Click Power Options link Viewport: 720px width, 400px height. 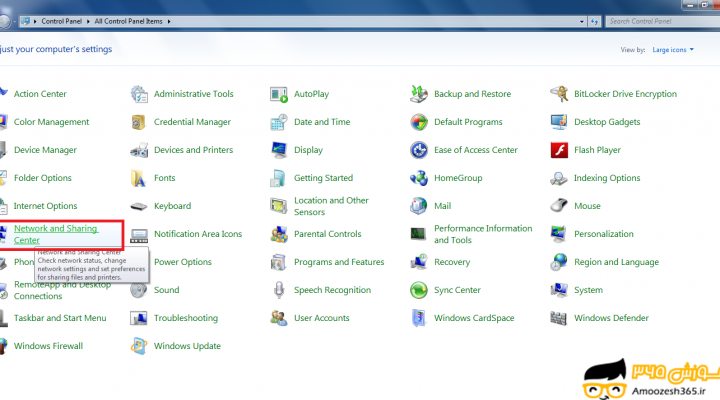[183, 262]
